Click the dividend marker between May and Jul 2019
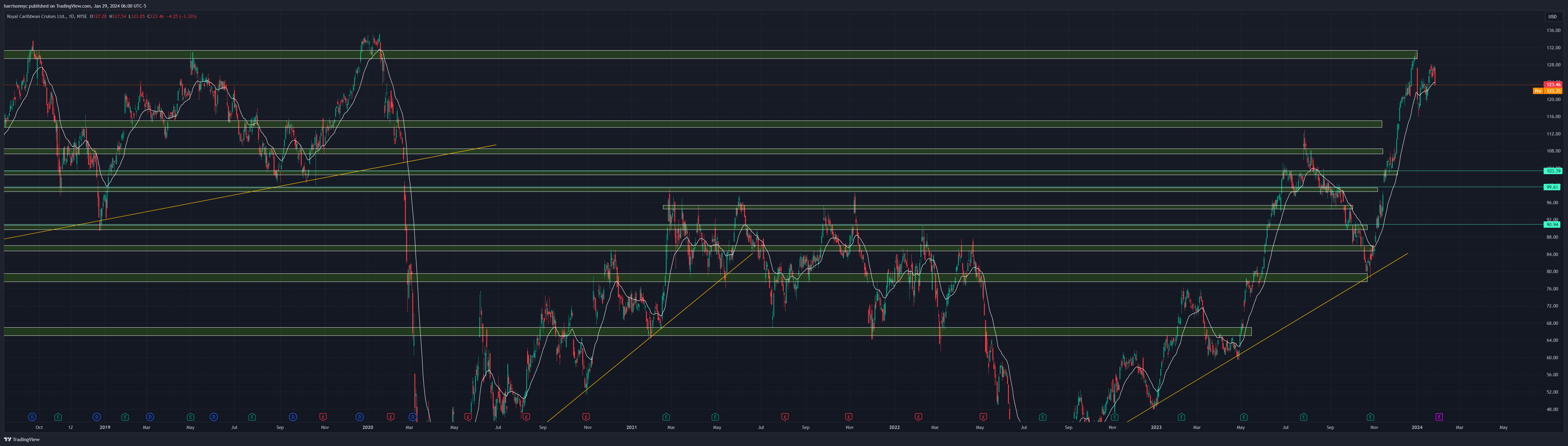The image size is (1568, 446). [214, 417]
